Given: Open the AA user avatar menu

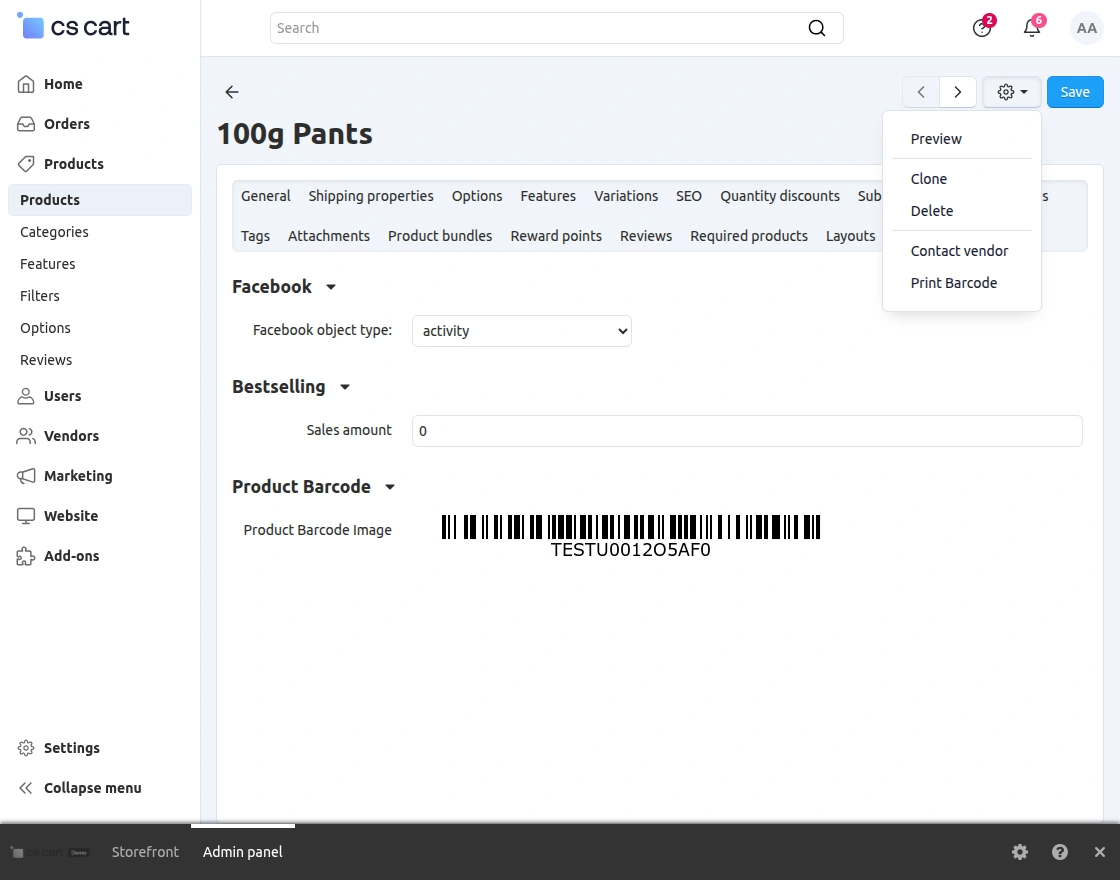Looking at the screenshot, I should click(x=1086, y=28).
